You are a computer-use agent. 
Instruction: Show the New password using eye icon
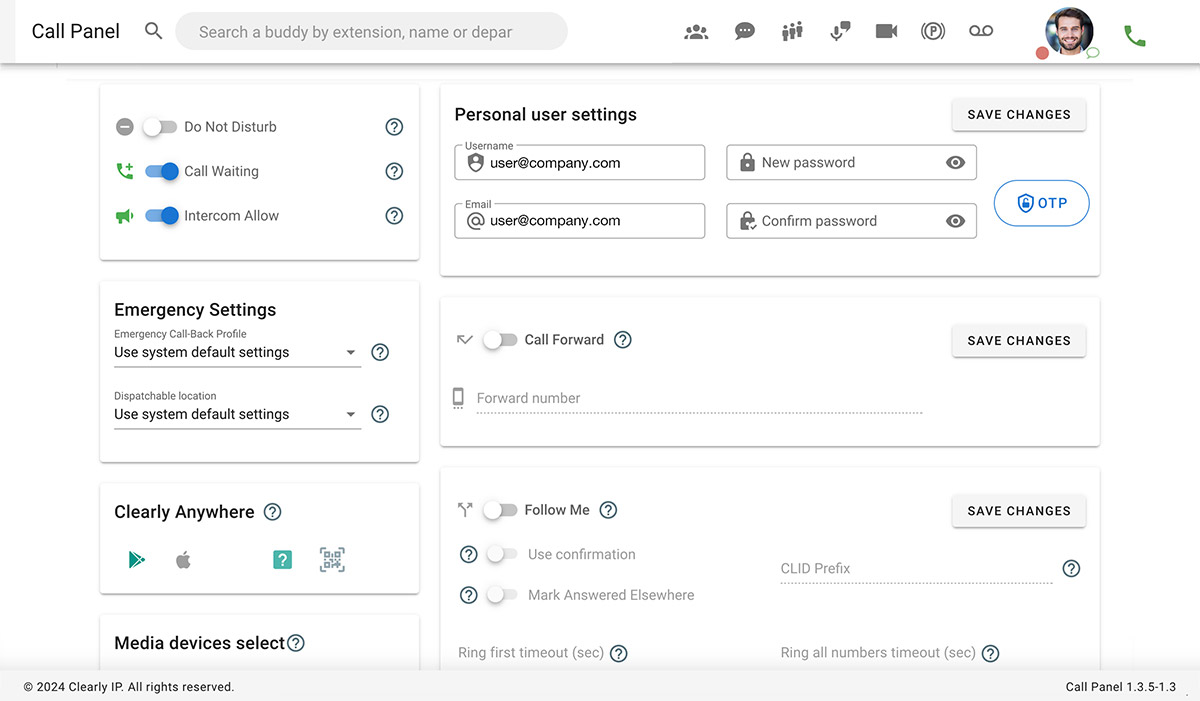[x=955, y=163]
